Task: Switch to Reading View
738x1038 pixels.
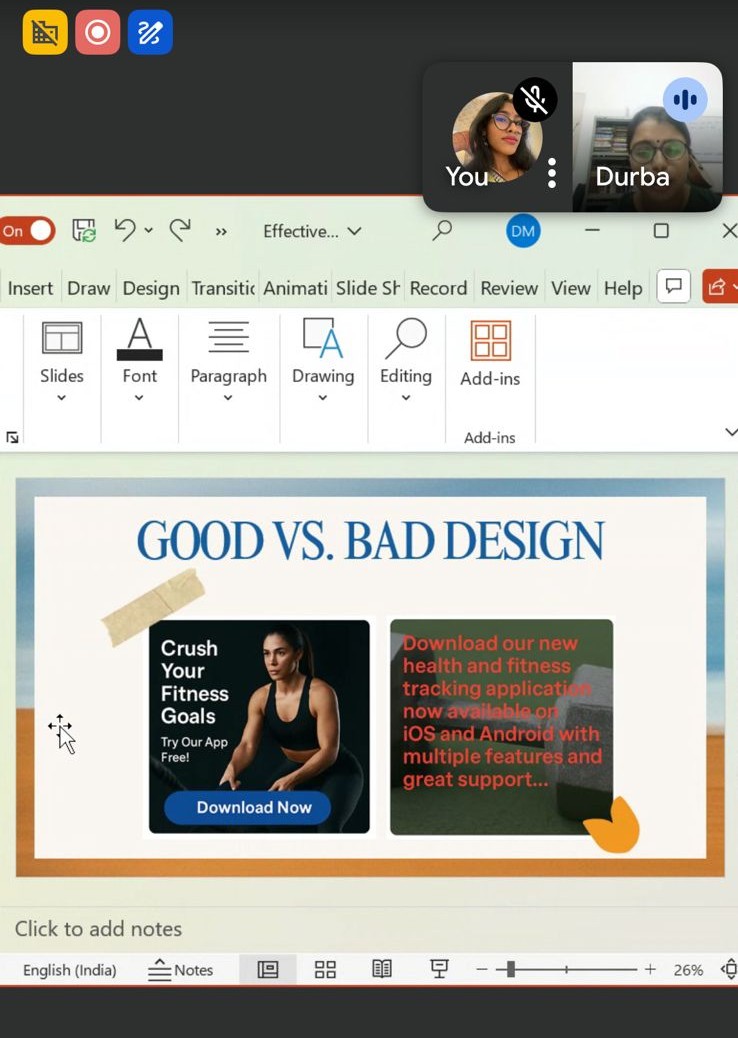Action: tap(382, 969)
